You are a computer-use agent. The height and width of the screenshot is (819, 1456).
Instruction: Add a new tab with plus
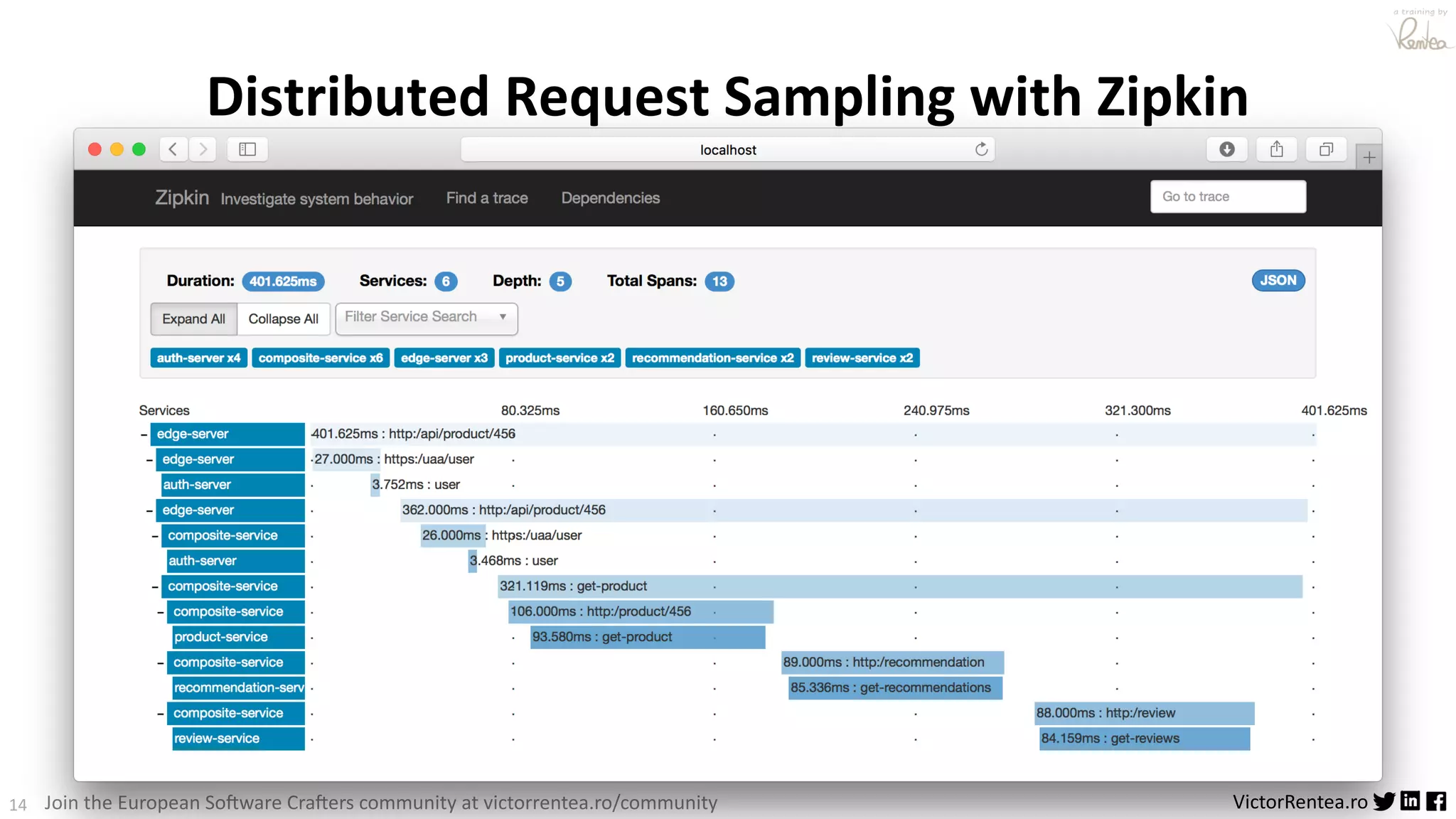[x=1369, y=158]
